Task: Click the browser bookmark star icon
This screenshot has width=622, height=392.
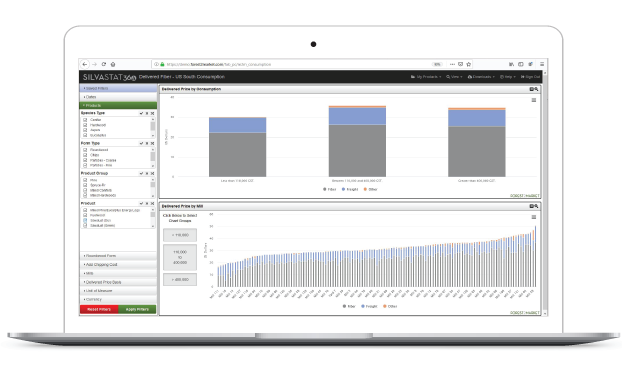Action: [468, 64]
